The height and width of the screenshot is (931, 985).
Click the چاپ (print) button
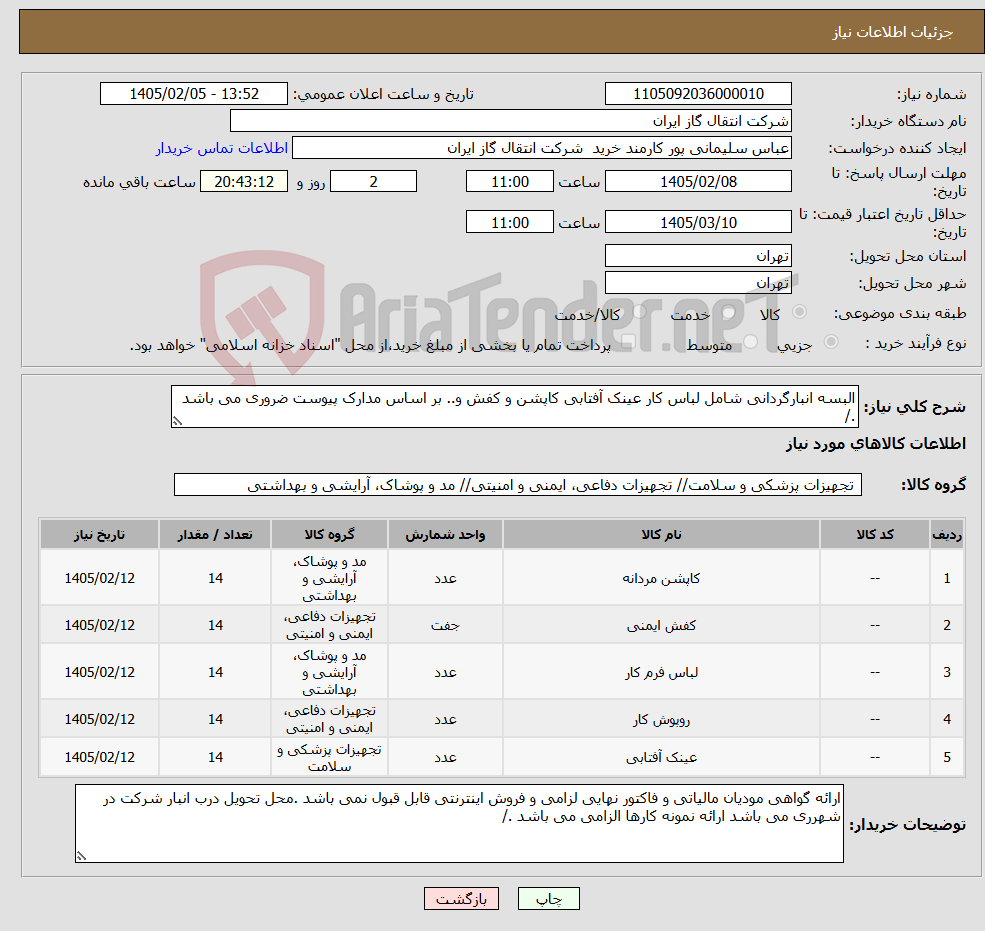(548, 898)
